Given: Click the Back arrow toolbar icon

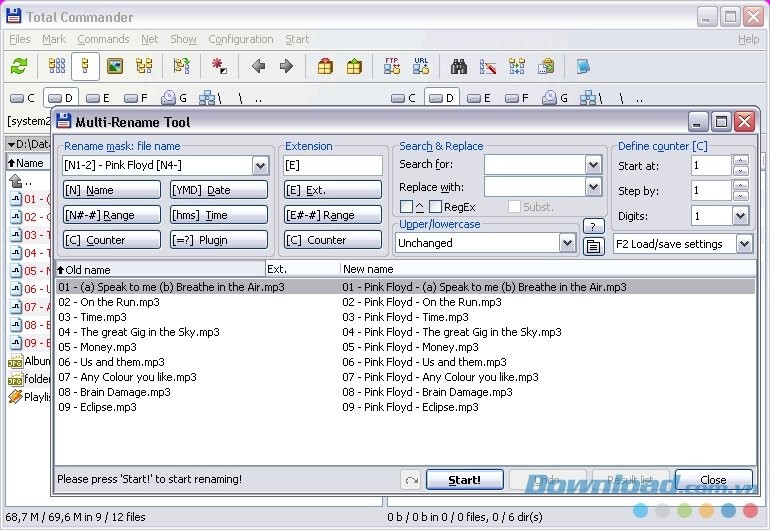Looking at the screenshot, I should [x=258, y=67].
